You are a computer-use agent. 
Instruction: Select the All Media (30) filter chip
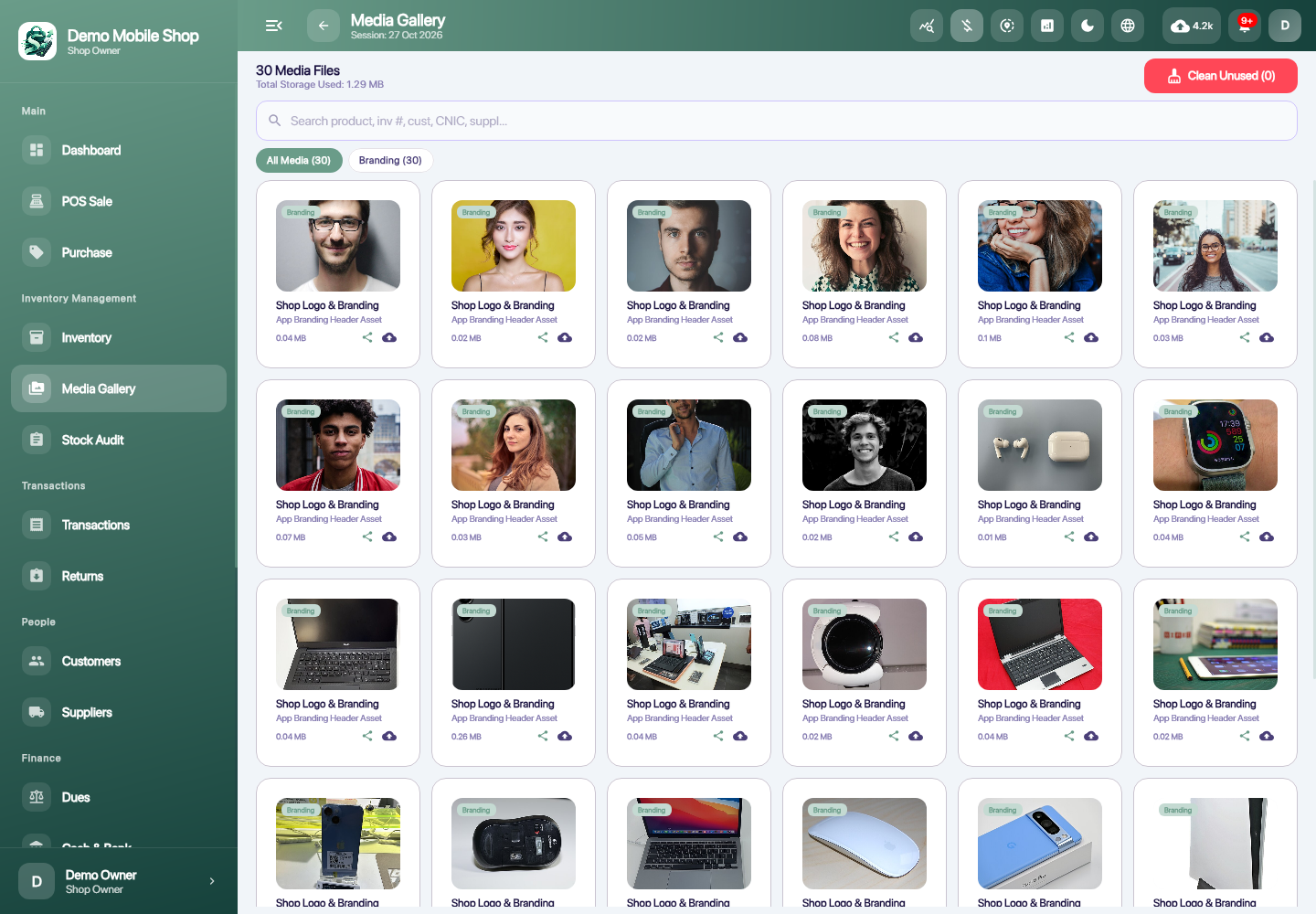(299, 160)
